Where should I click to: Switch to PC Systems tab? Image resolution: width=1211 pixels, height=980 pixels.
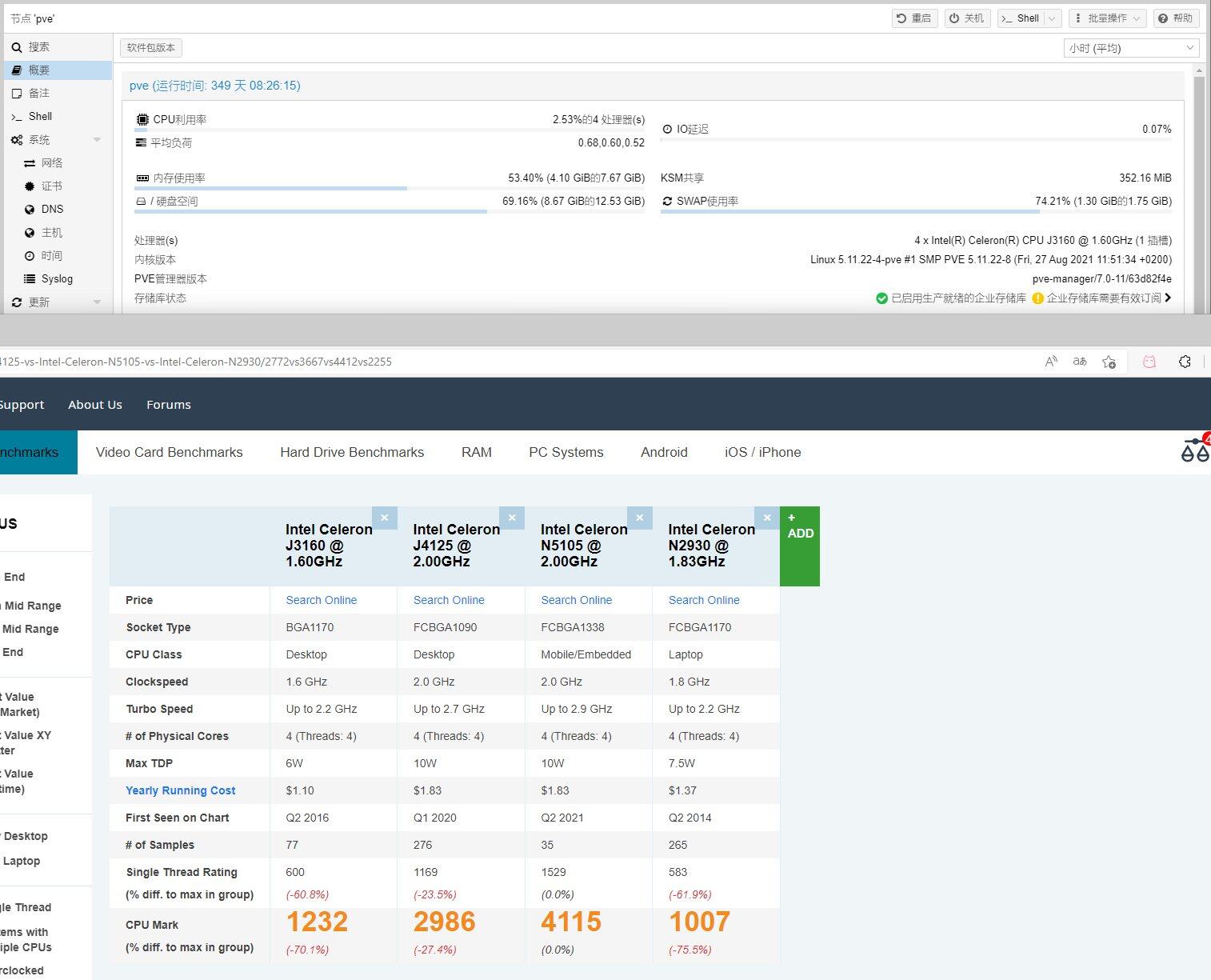tap(566, 452)
